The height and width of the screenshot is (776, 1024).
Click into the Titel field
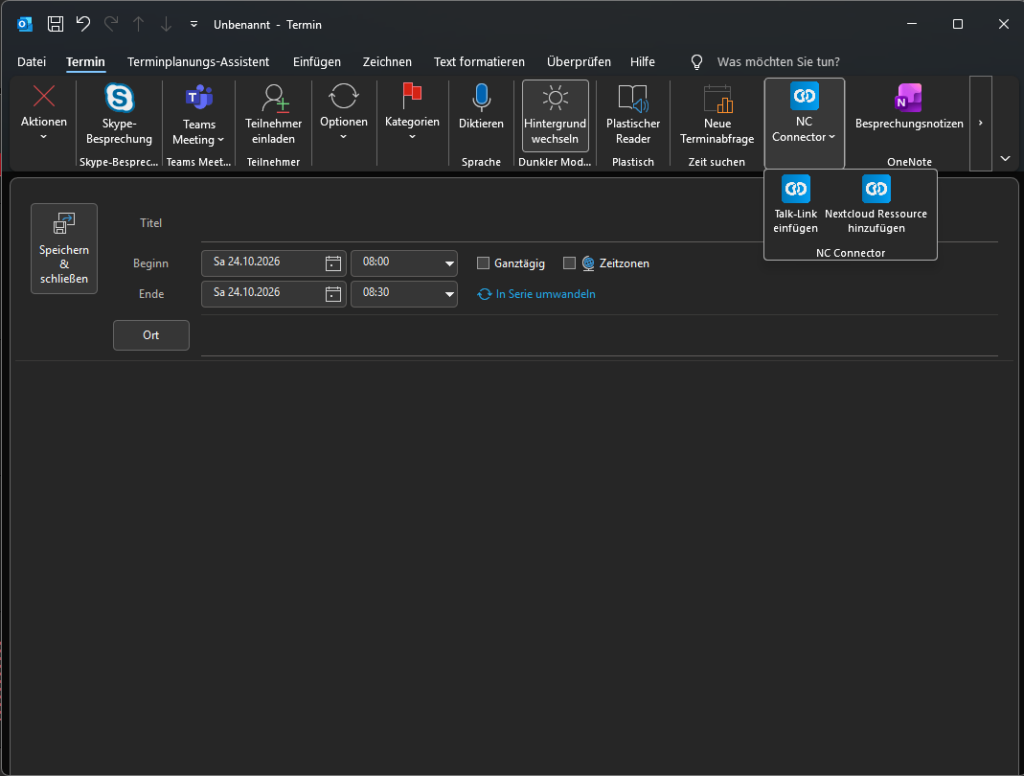click(x=599, y=223)
